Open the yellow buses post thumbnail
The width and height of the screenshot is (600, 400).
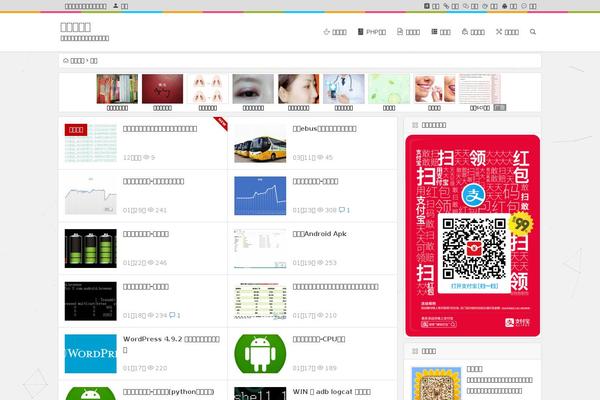(x=260, y=143)
